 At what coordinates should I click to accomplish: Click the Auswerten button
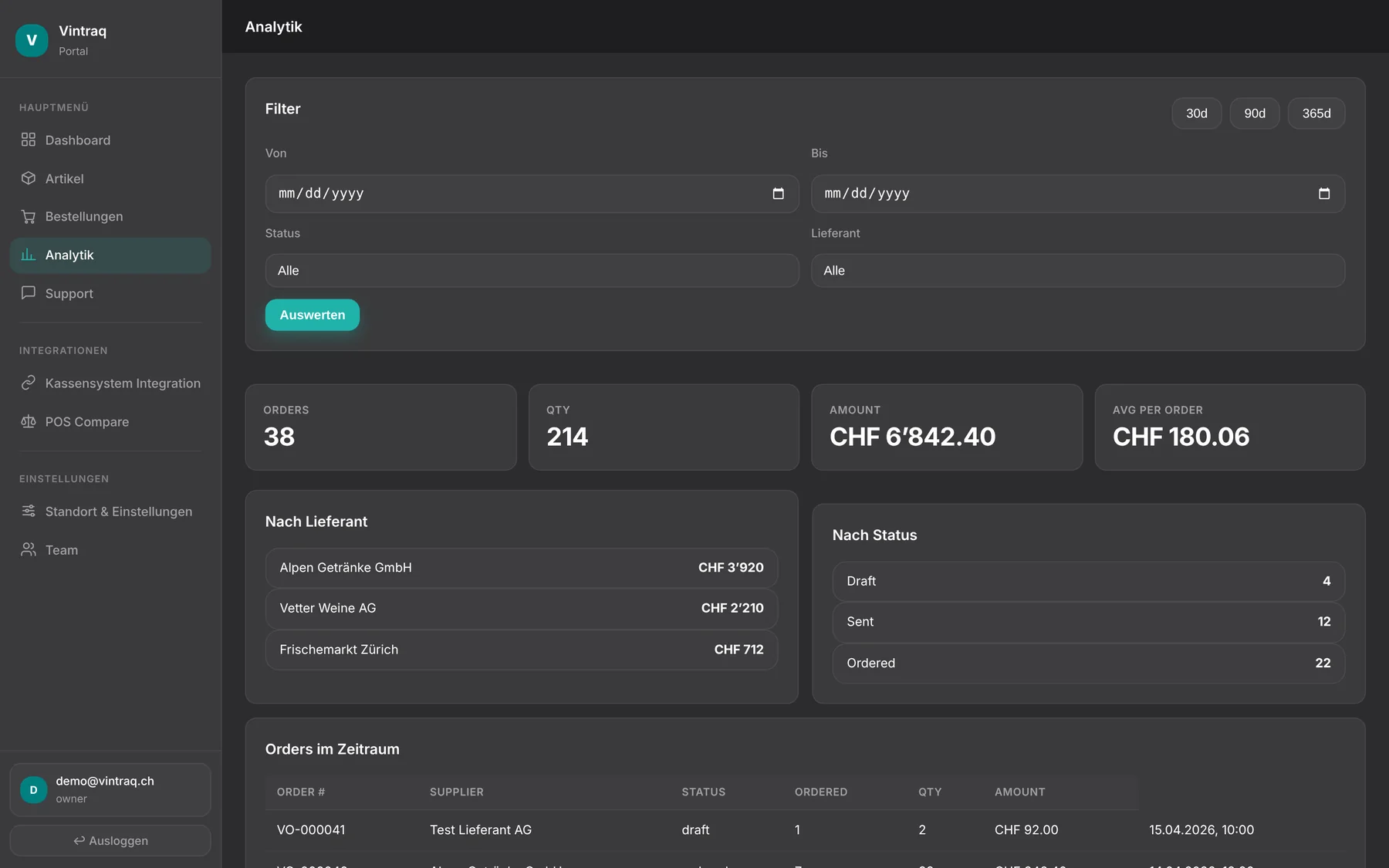point(313,315)
